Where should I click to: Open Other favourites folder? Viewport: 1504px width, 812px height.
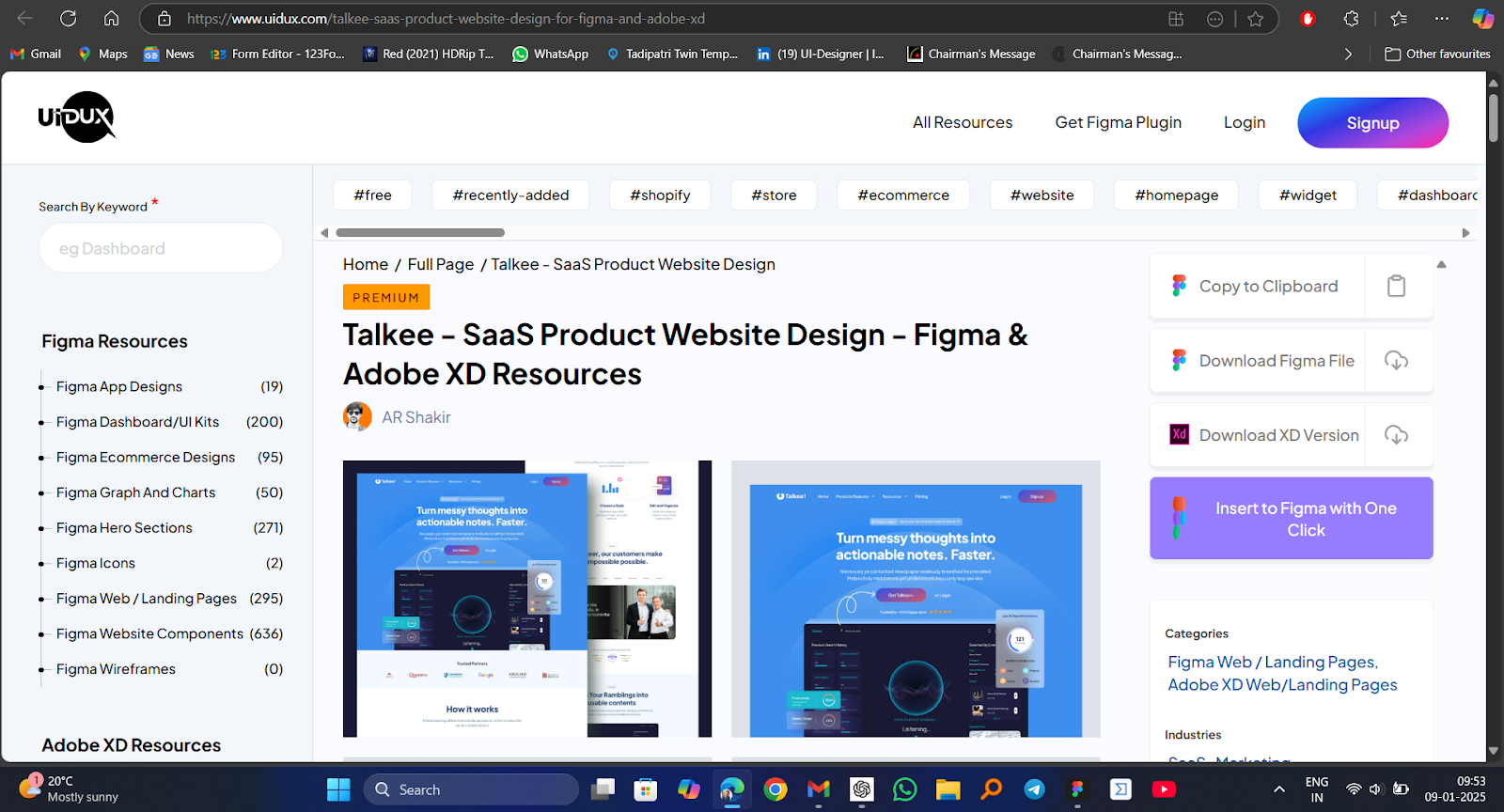pos(1437,55)
